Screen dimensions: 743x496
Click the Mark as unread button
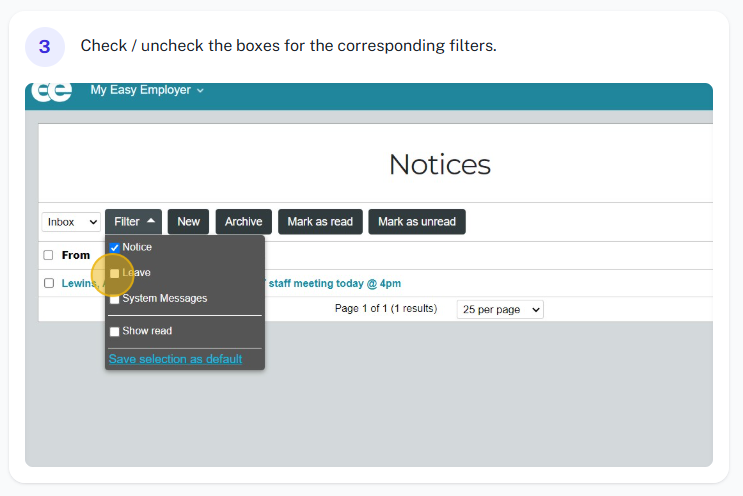click(417, 222)
